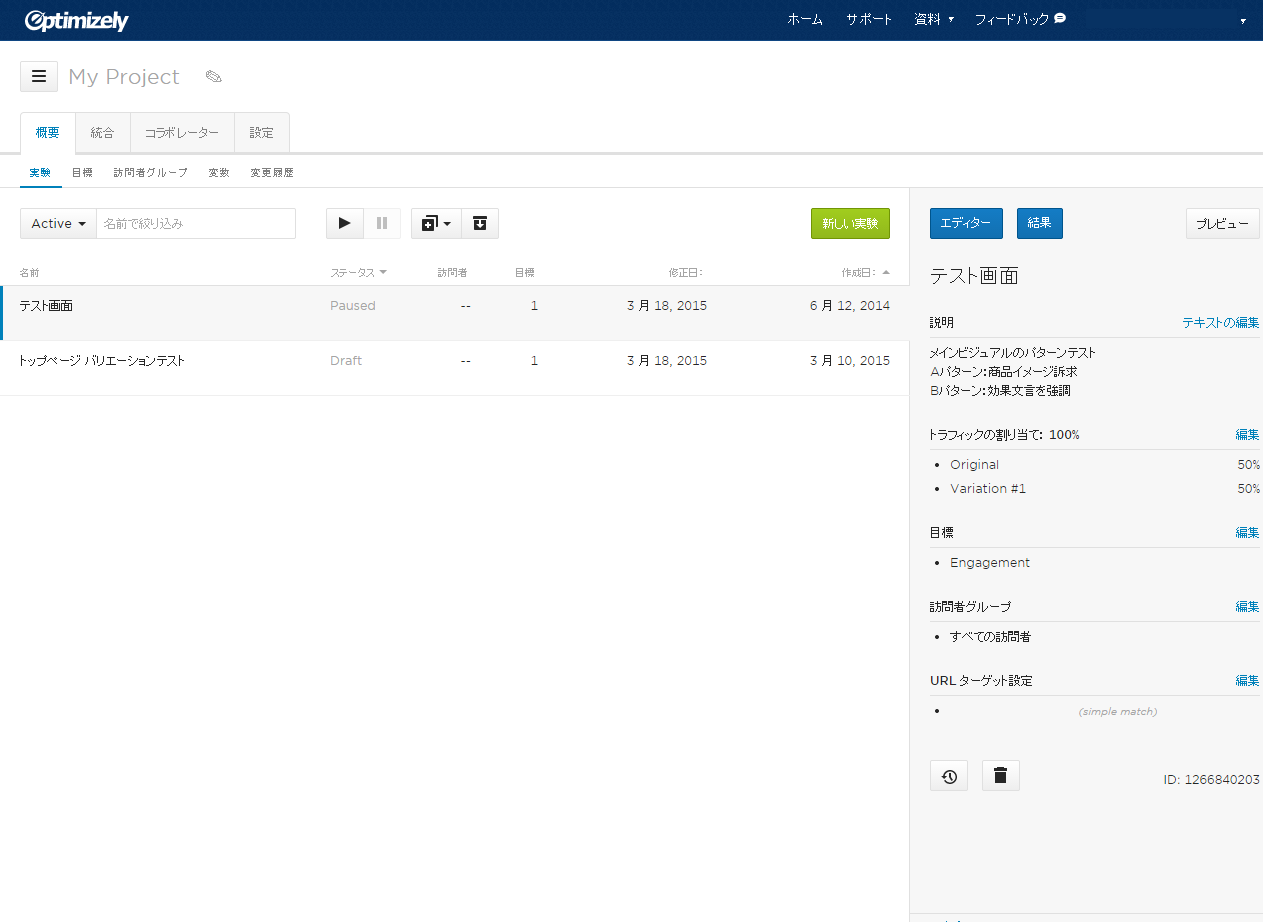Click the pencil icon beside My Project
This screenshot has width=1263, height=922.
tap(213, 77)
